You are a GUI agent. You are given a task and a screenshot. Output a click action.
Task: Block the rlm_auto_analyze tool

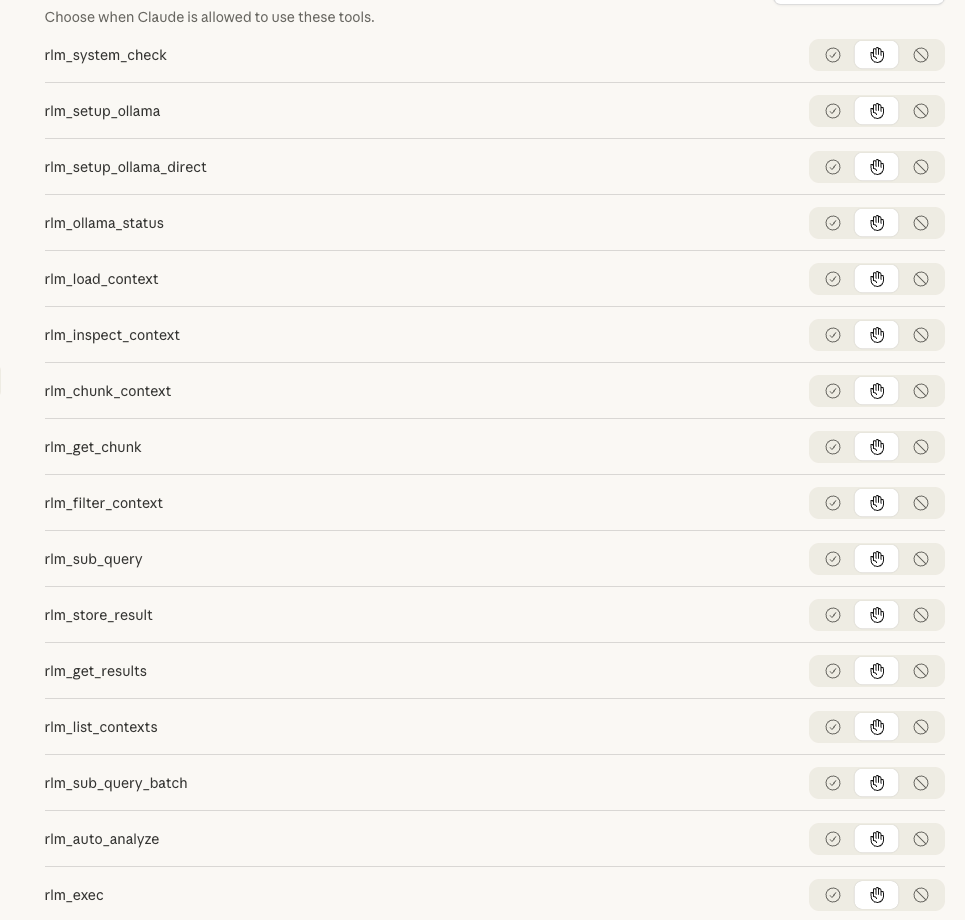click(921, 839)
